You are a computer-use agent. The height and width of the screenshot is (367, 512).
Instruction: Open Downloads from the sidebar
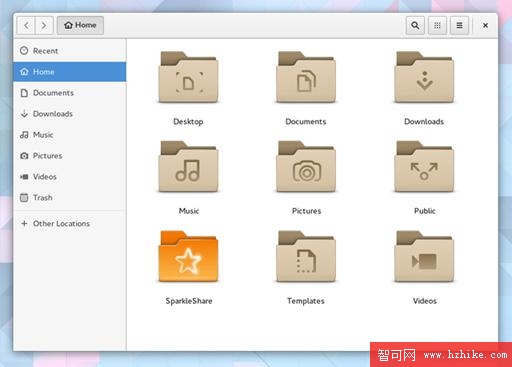pos(70,114)
